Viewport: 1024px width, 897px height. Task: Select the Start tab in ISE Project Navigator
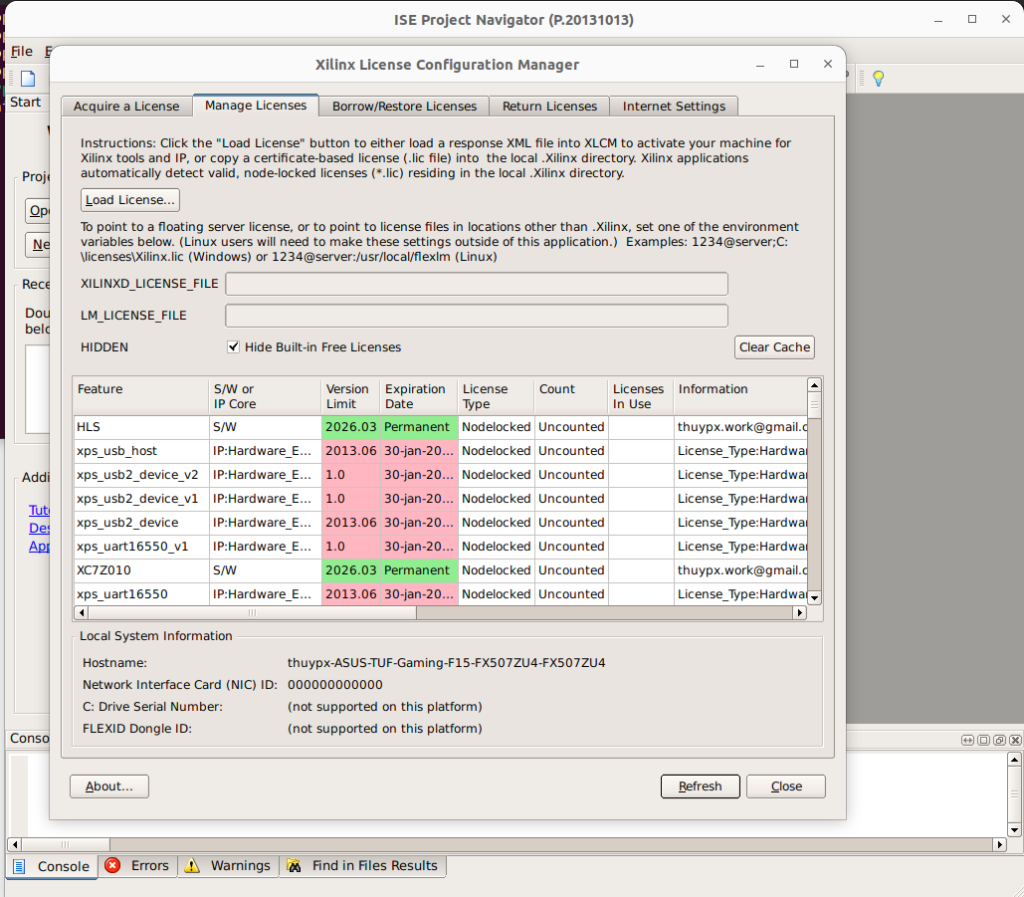pyautogui.click(x=25, y=102)
